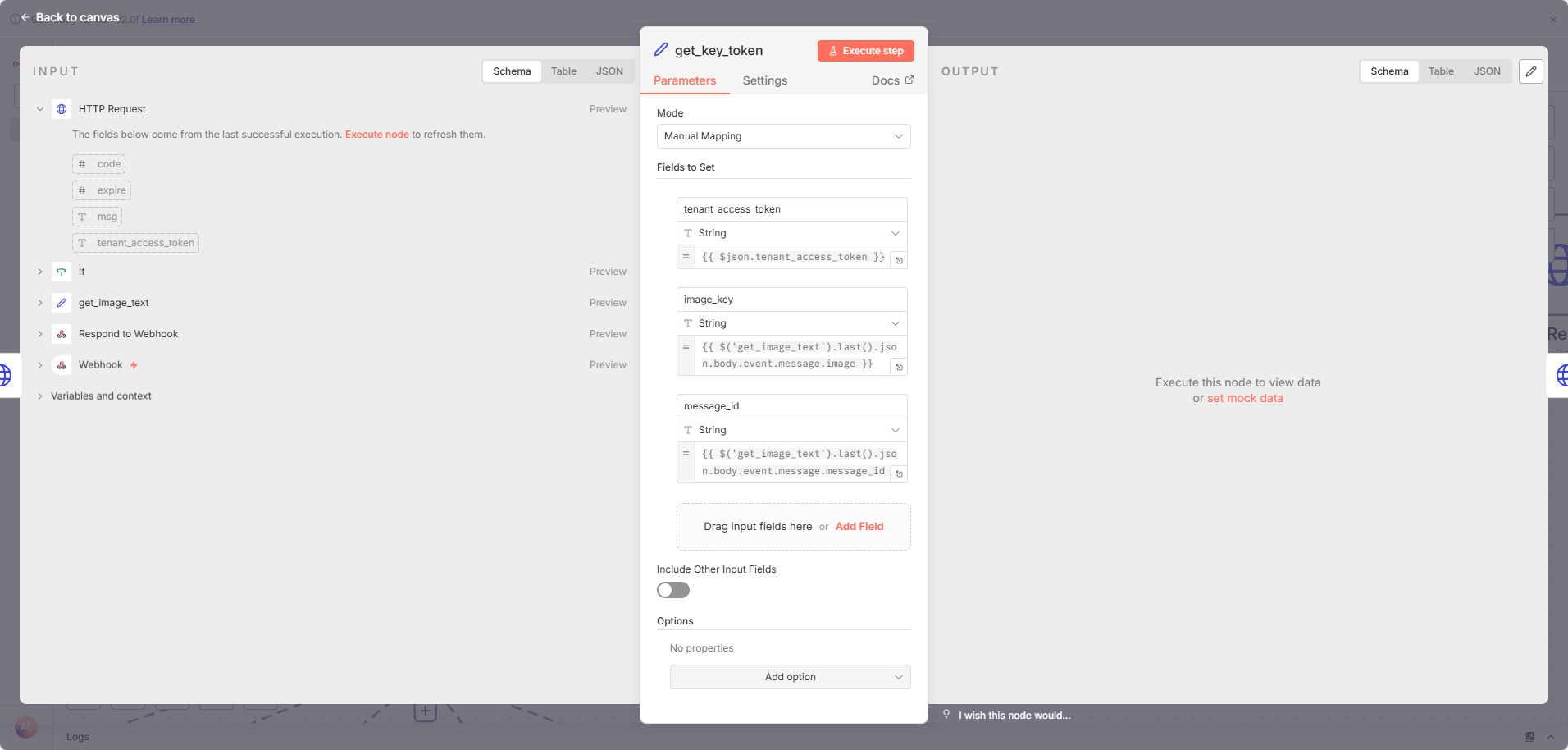
Task: Toggle Include Other Input Fields switch
Action: [x=672, y=590]
